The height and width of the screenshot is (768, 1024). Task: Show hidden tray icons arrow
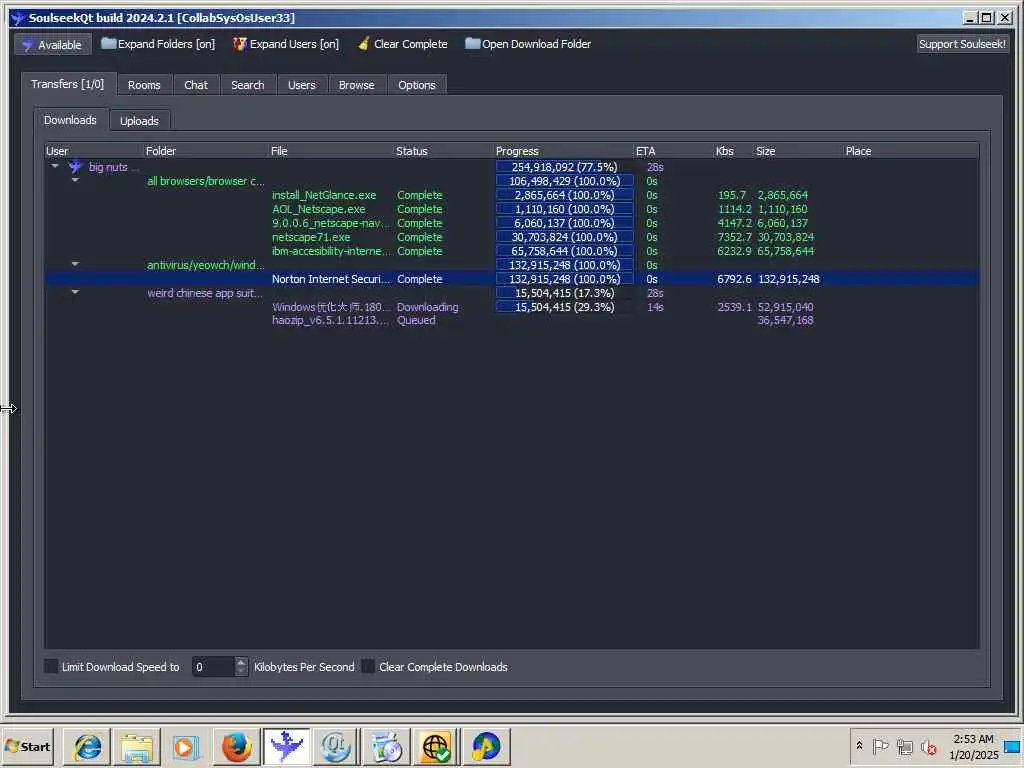pyautogui.click(x=859, y=746)
